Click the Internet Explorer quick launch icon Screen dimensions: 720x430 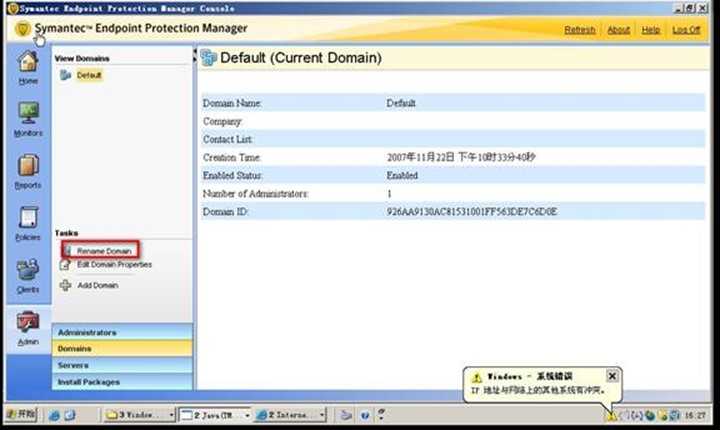tap(54, 415)
